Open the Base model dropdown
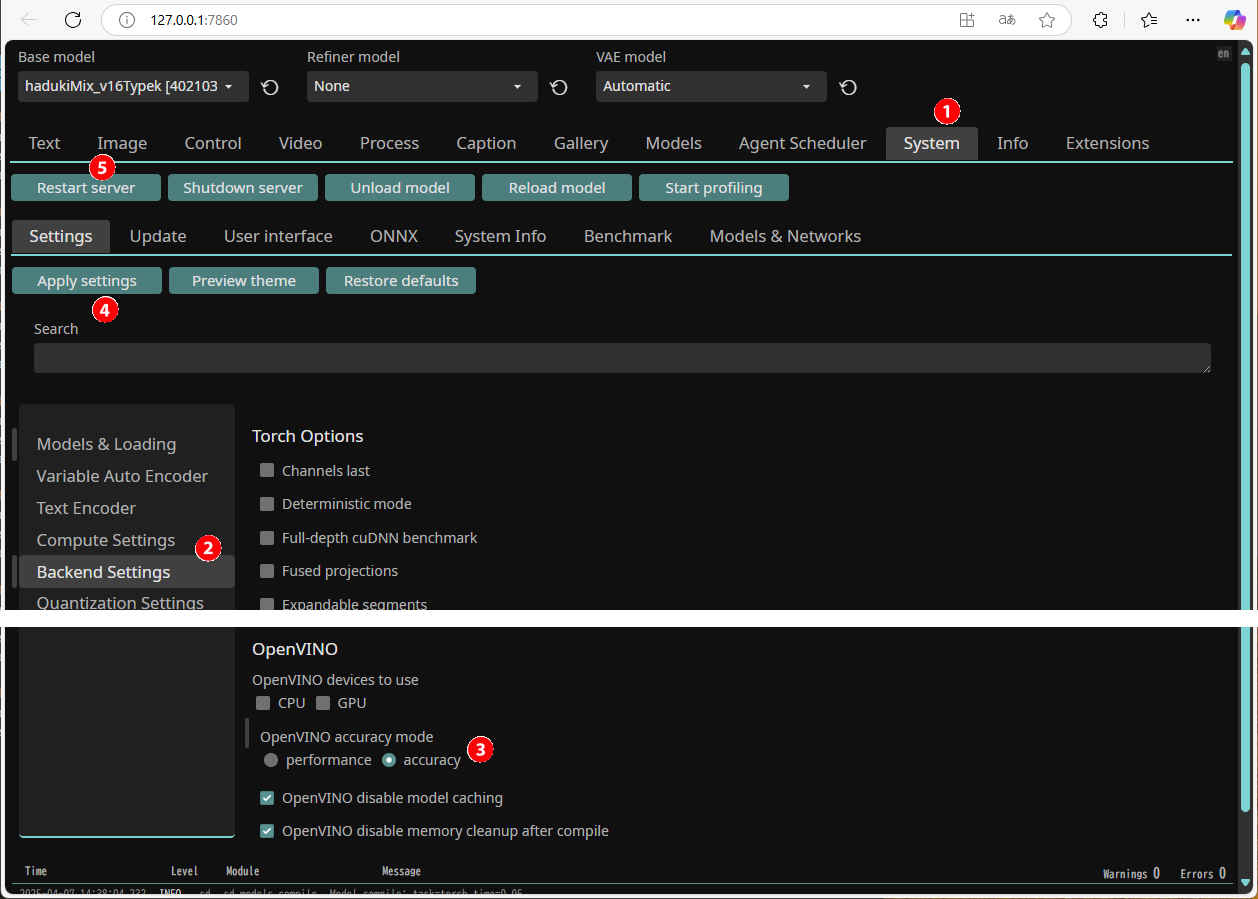1258x899 pixels. coord(132,87)
